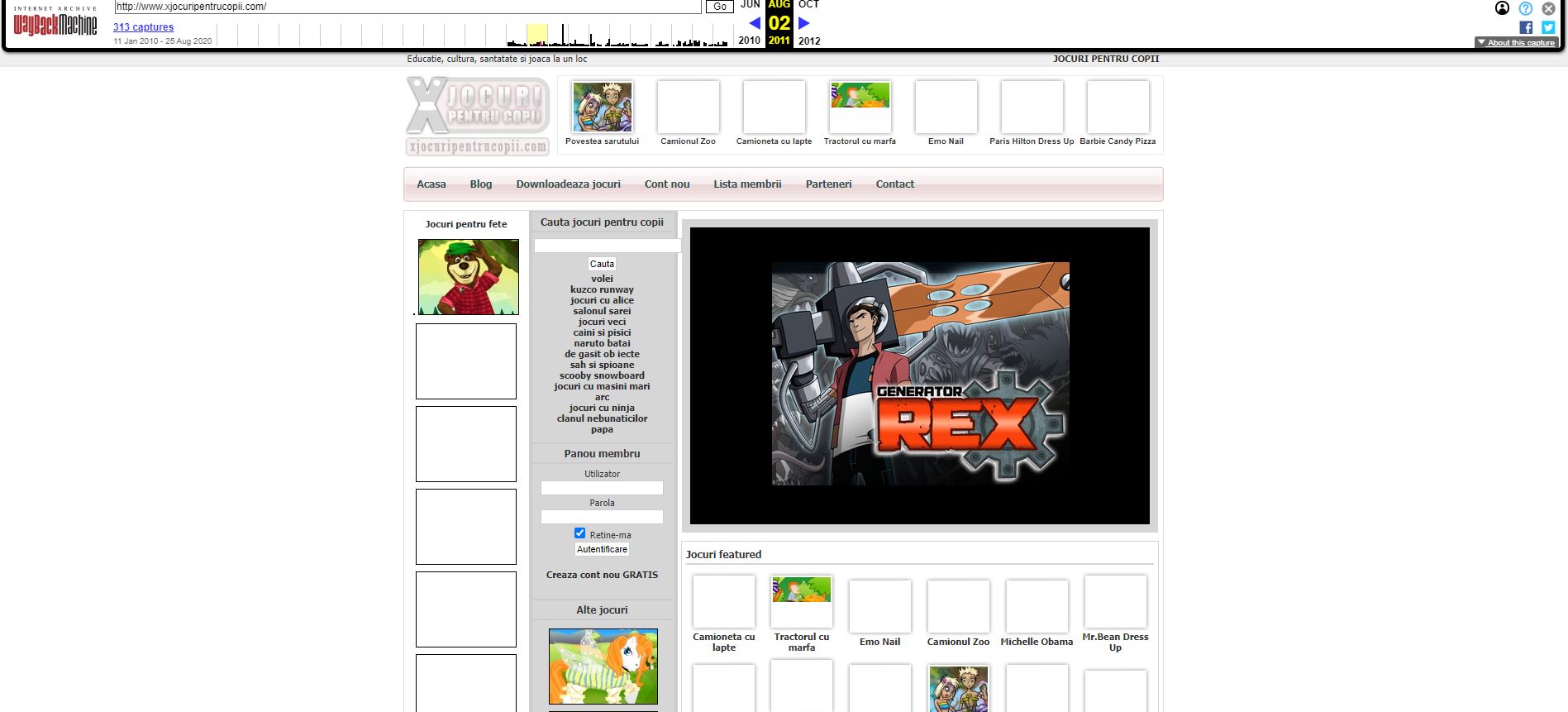Open the Downloadeaza jocuri menu item
This screenshot has height=712, width=1568.
[x=568, y=184]
